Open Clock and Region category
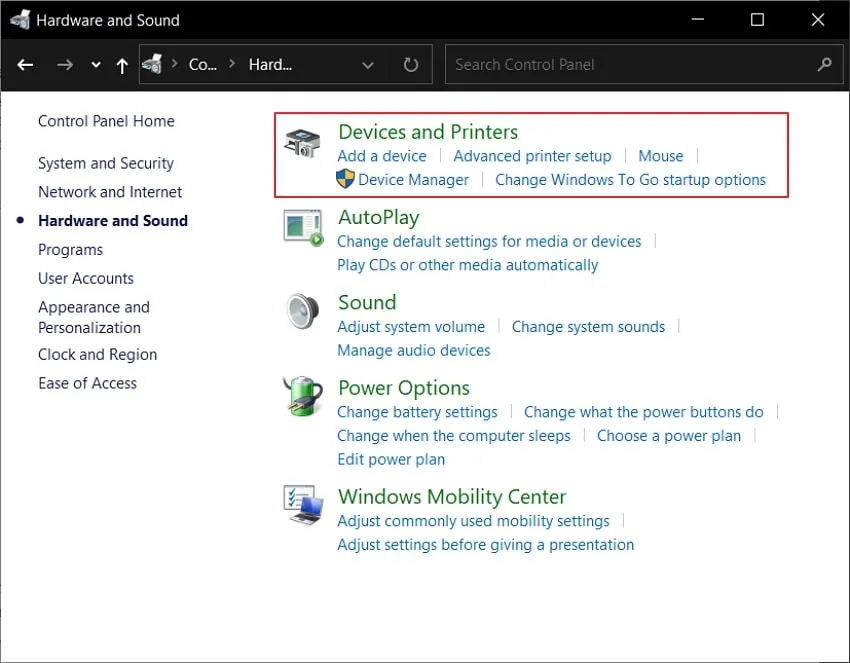 pos(98,355)
